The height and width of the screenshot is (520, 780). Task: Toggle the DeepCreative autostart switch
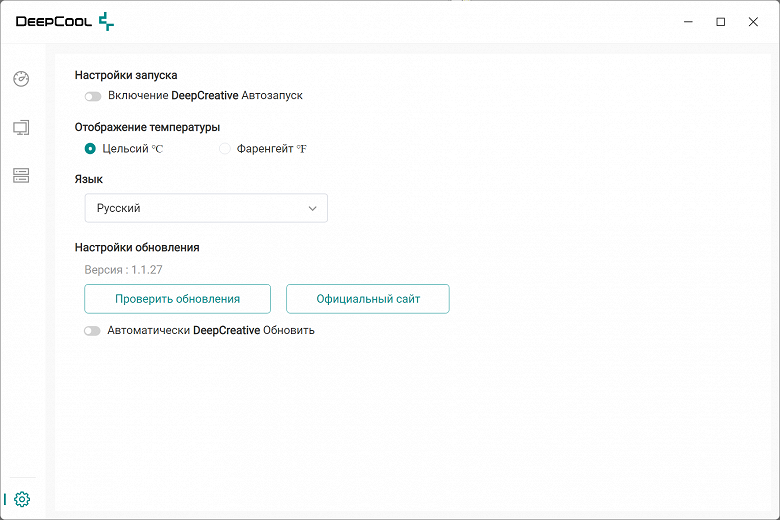pos(93,96)
